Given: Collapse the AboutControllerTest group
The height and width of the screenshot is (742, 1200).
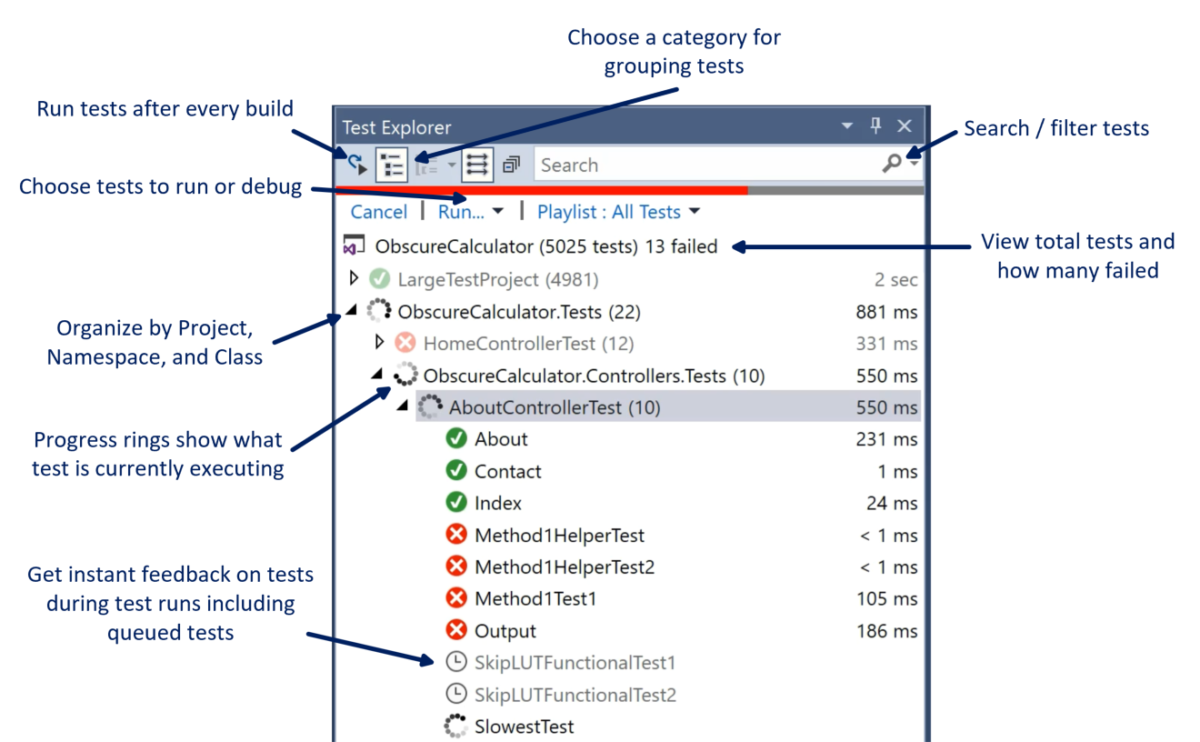Looking at the screenshot, I should [x=403, y=407].
